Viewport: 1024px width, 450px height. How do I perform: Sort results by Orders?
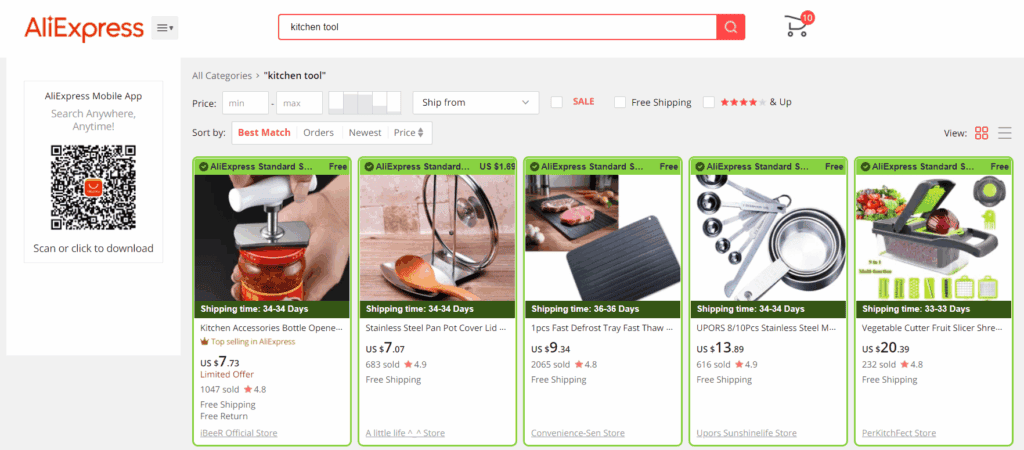click(x=319, y=133)
